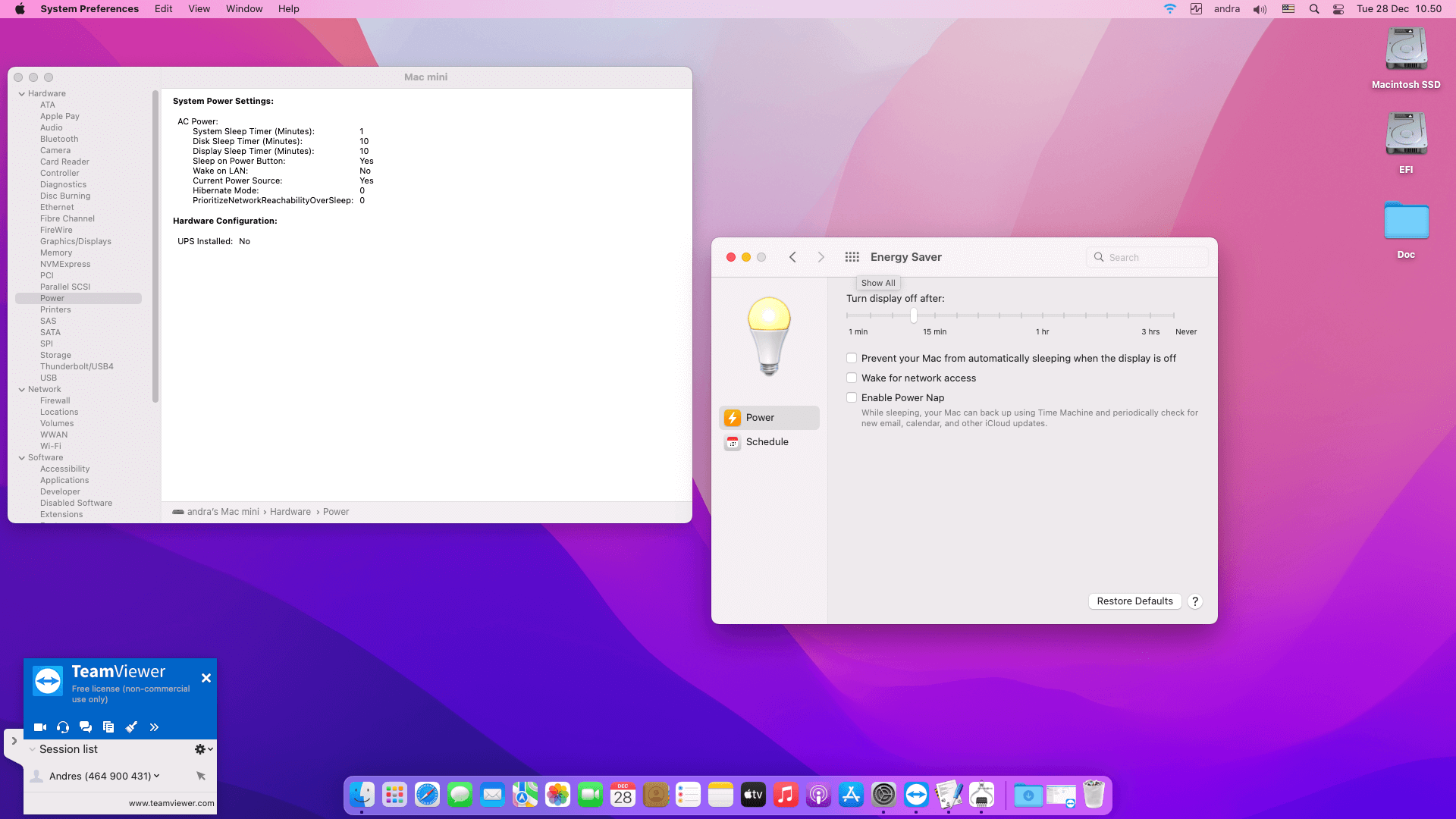The width and height of the screenshot is (1456, 819).
Task: Click the TeamViewer file transfer documents icon
Action: point(108,727)
